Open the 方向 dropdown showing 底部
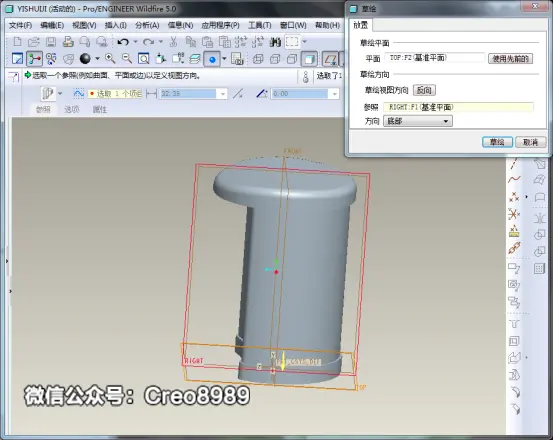The image size is (554, 440). (418, 121)
